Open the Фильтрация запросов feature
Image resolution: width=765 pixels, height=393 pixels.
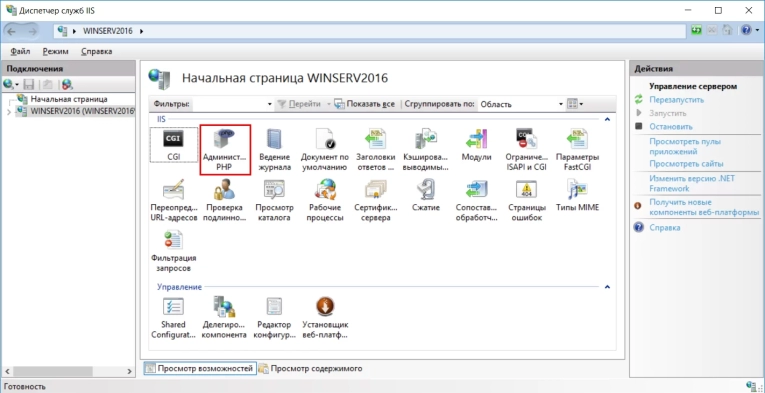174,251
